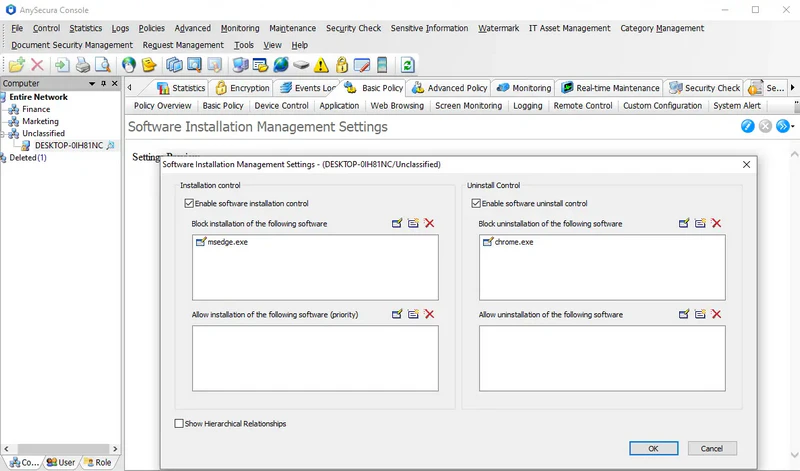Click the blue forward arrows circle icon

click(782, 126)
